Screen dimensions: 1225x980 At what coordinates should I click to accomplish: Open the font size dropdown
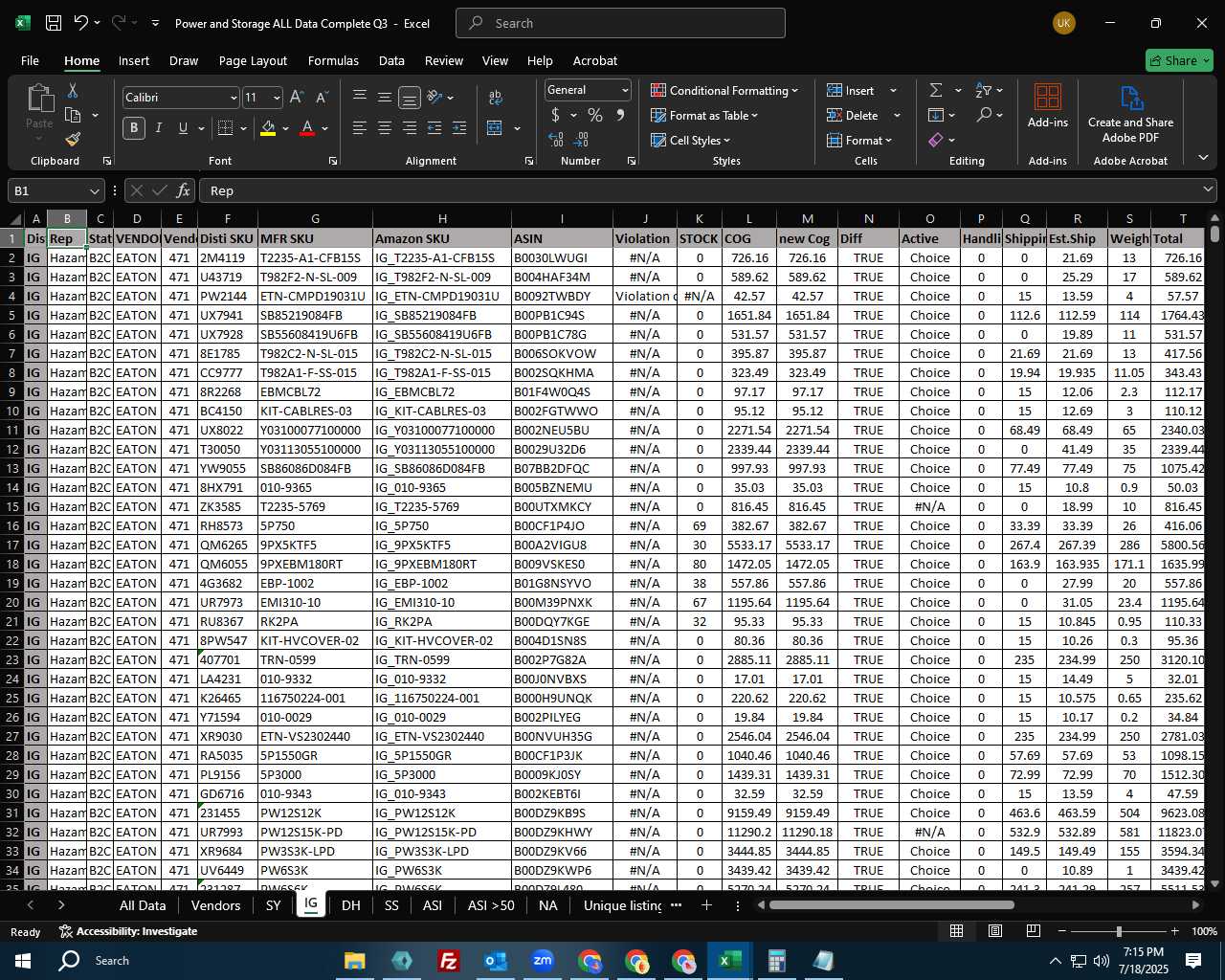tap(277, 98)
